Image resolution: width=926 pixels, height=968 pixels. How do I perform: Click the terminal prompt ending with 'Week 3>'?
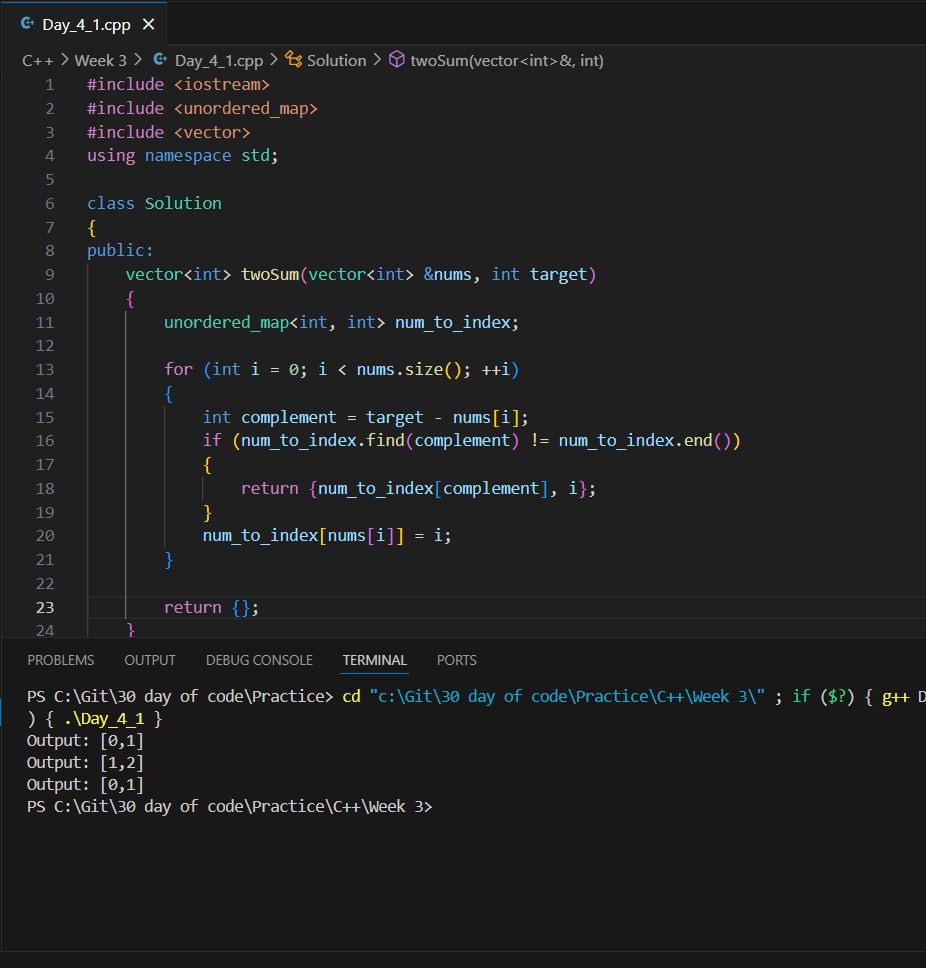tap(230, 807)
